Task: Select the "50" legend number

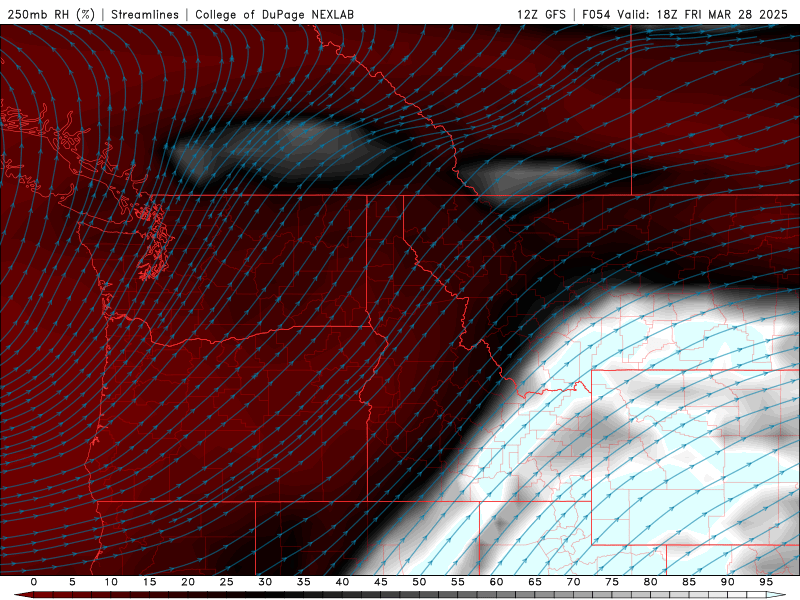Action: point(419,582)
